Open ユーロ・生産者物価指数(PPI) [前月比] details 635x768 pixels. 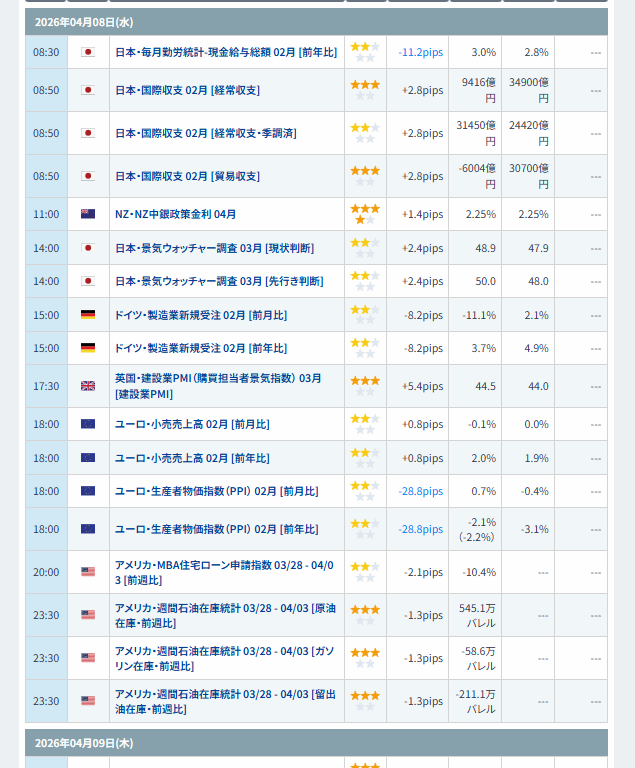tap(216, 491)
